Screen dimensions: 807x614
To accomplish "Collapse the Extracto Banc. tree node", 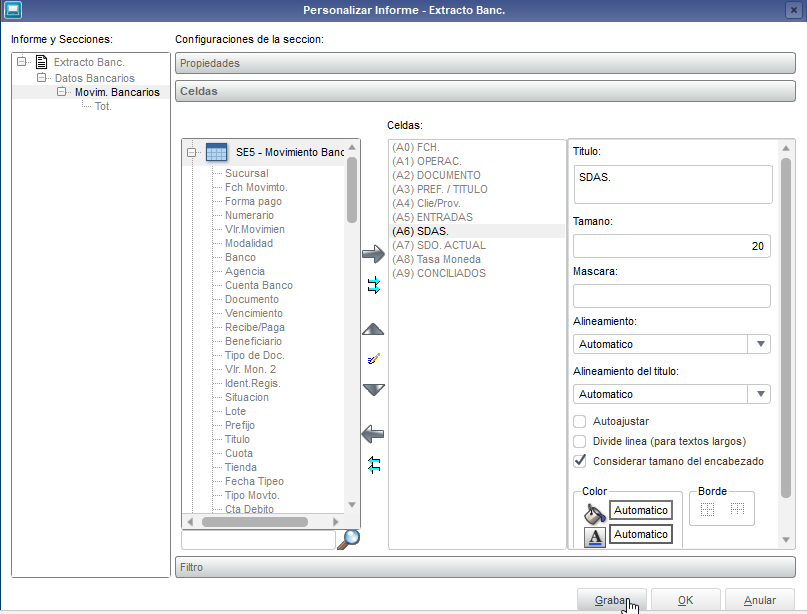I will click(21, 62).
